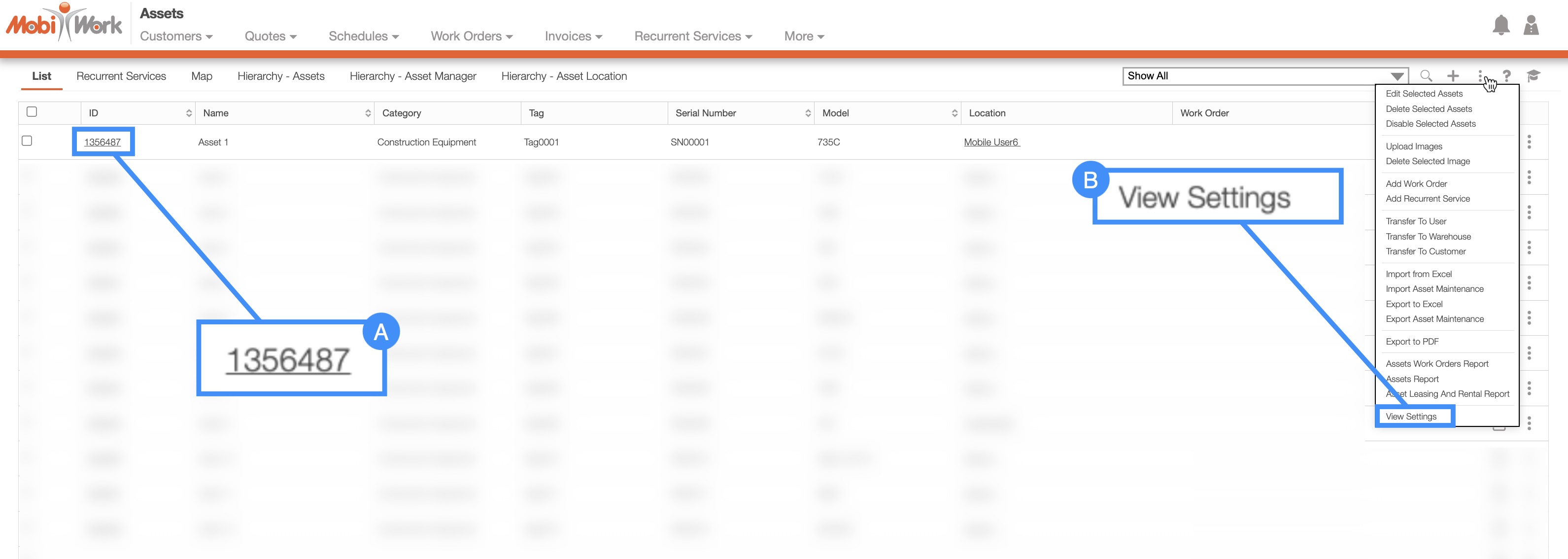Click the plus icon to add asset
Screen dimensions: 1568x559
point(1453,75)
